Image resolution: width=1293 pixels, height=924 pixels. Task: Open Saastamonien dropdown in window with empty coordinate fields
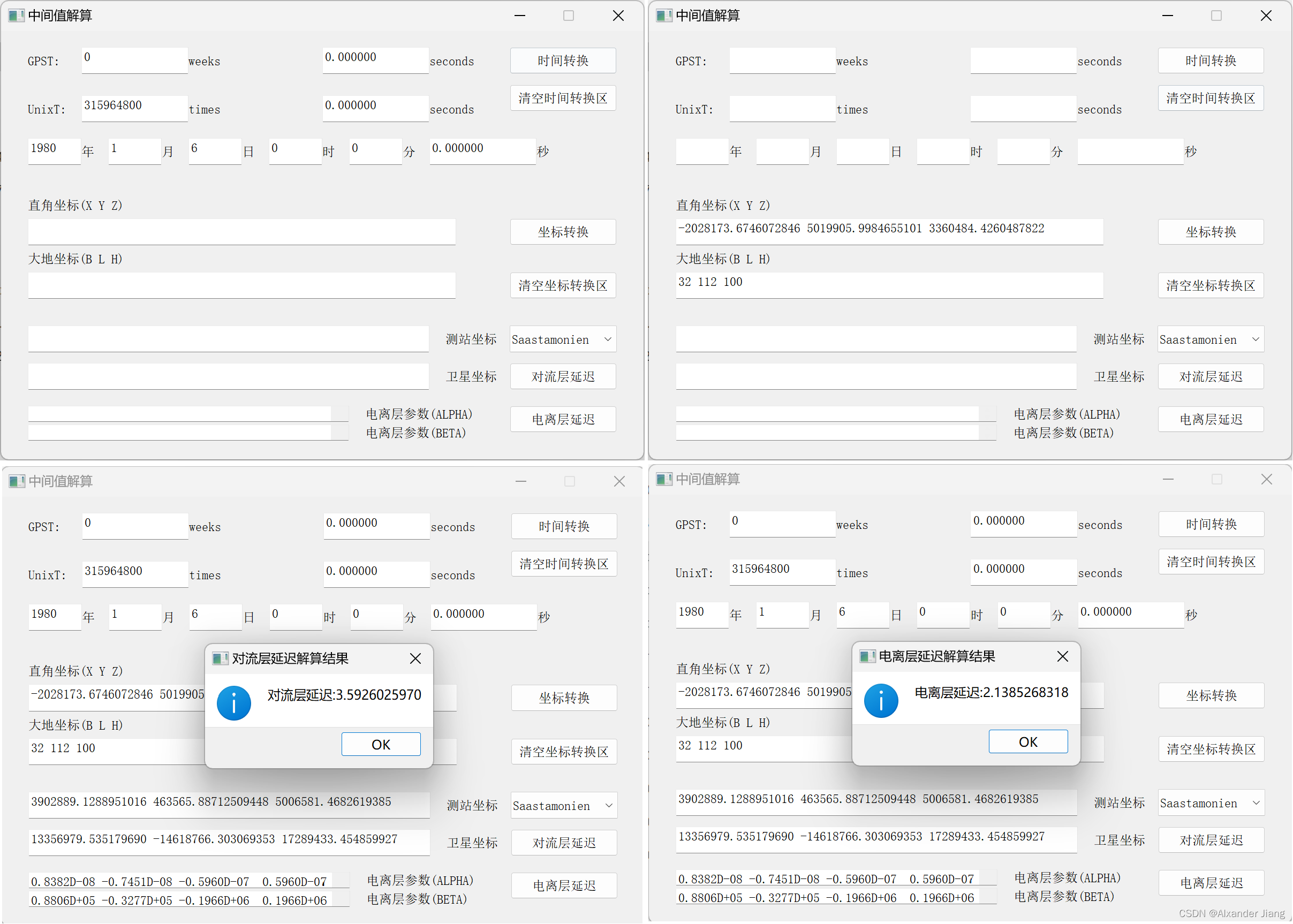tap(563, 339)
